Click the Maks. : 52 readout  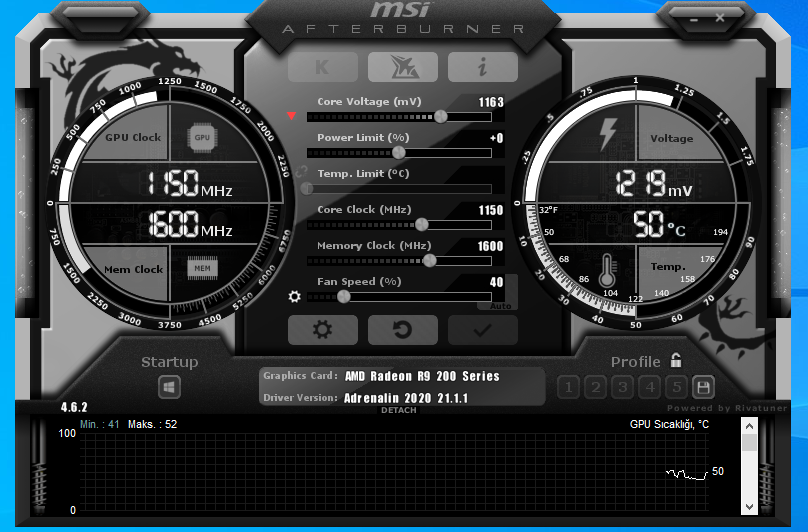point(153,424)
